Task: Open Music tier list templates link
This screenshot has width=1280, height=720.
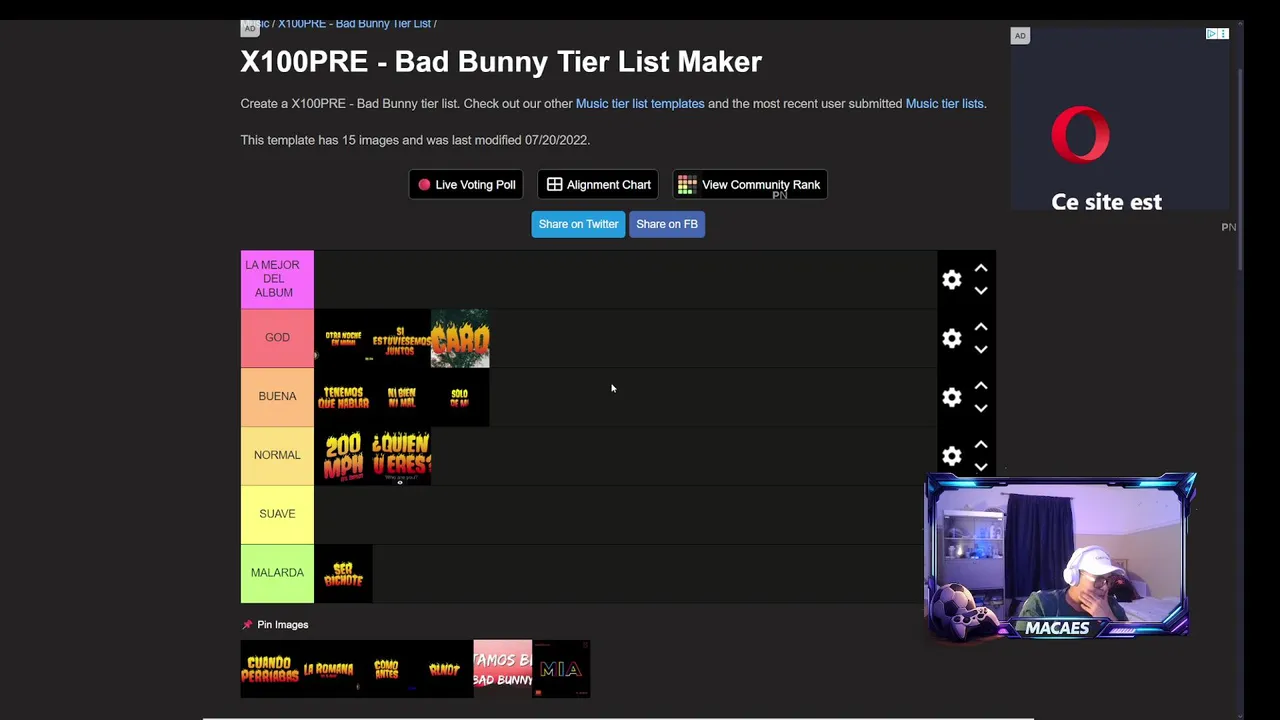Action: click(640, 104)
